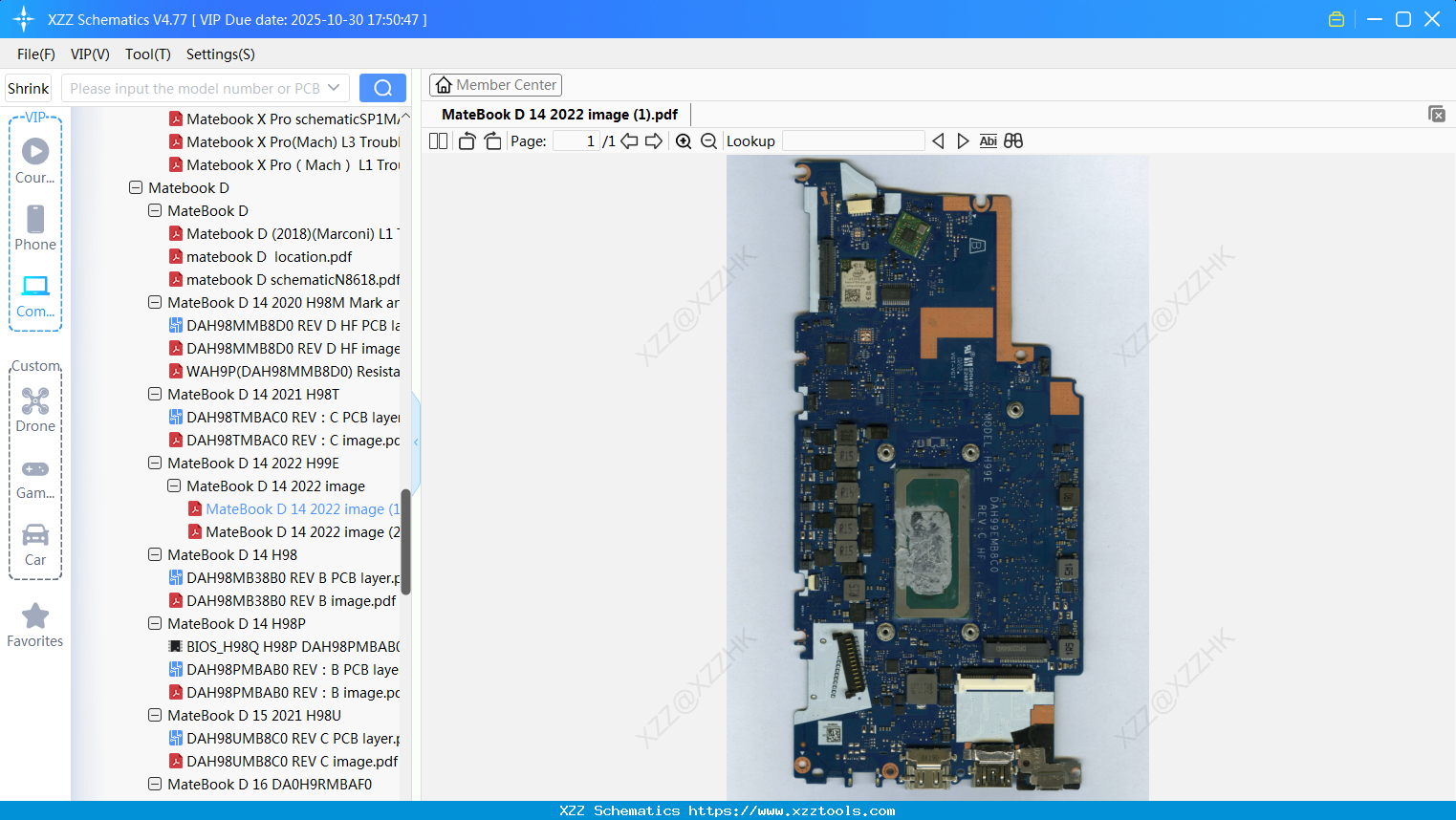
Task: Open the VIP(V) menu
Action: pyautogui.click(x=90, y=54)
